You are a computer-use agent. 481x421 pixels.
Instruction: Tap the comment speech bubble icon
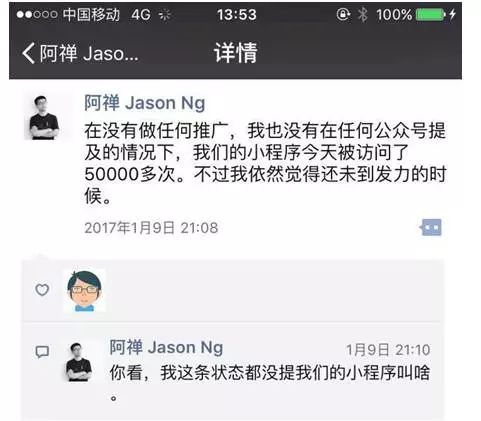(42, 352)
